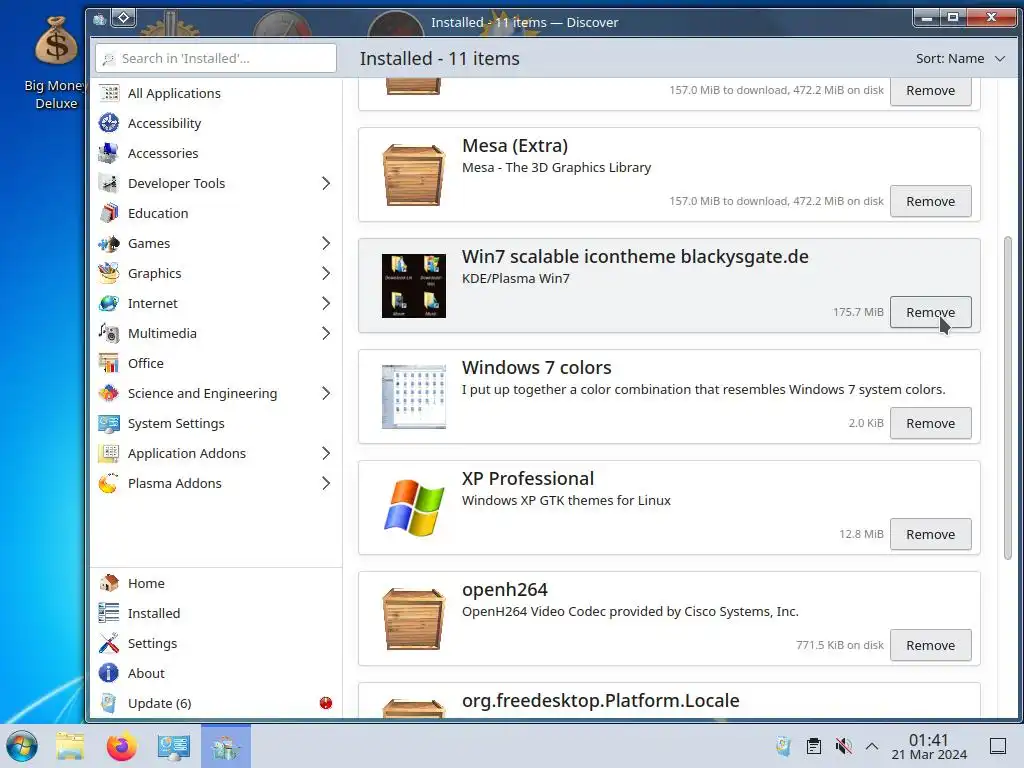Click the XP Professional Windows logo
Viewport: 1024px width, 768px height.
pyautogui.click(x=414, y=507)
